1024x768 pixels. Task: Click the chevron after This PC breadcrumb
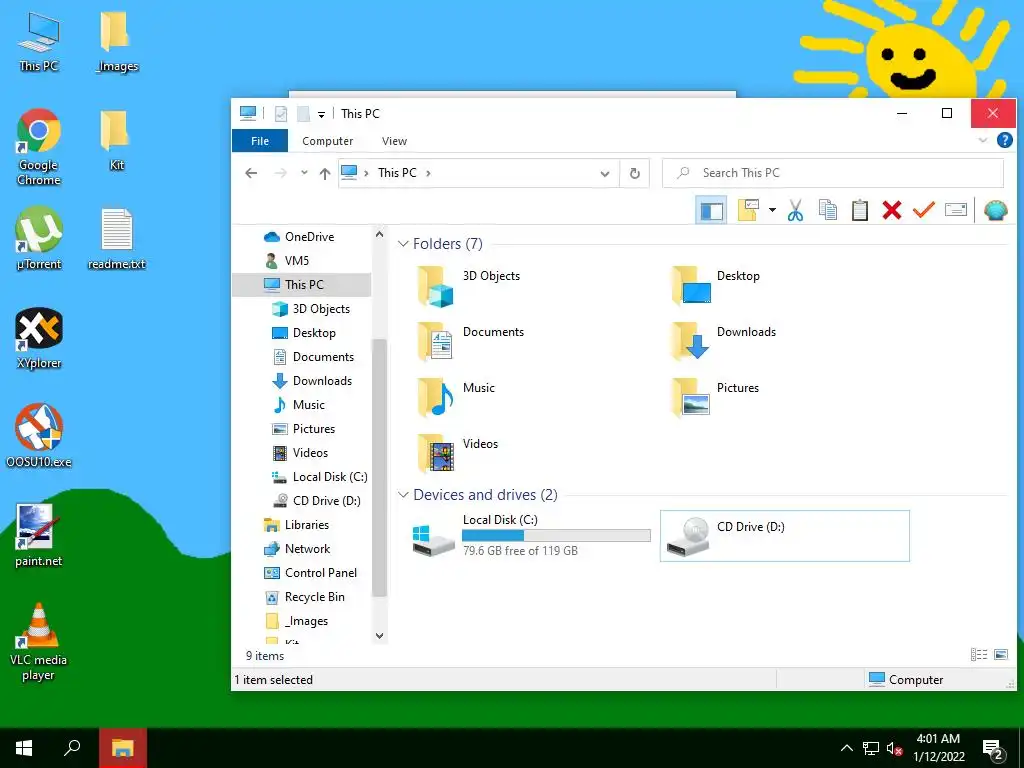428,173
